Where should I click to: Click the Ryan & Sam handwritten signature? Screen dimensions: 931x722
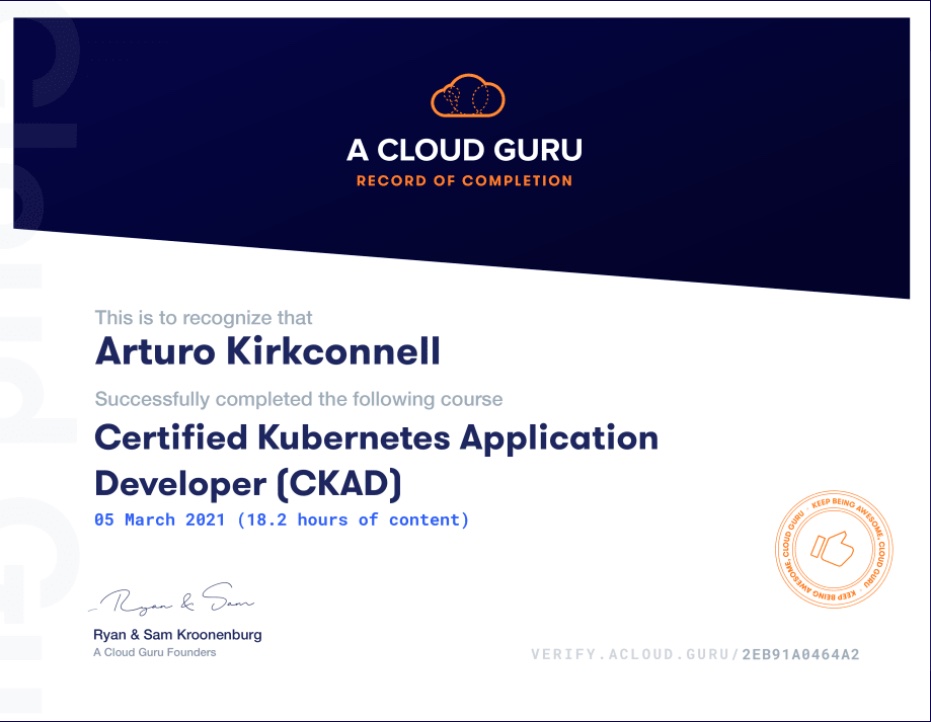[172, 598]
